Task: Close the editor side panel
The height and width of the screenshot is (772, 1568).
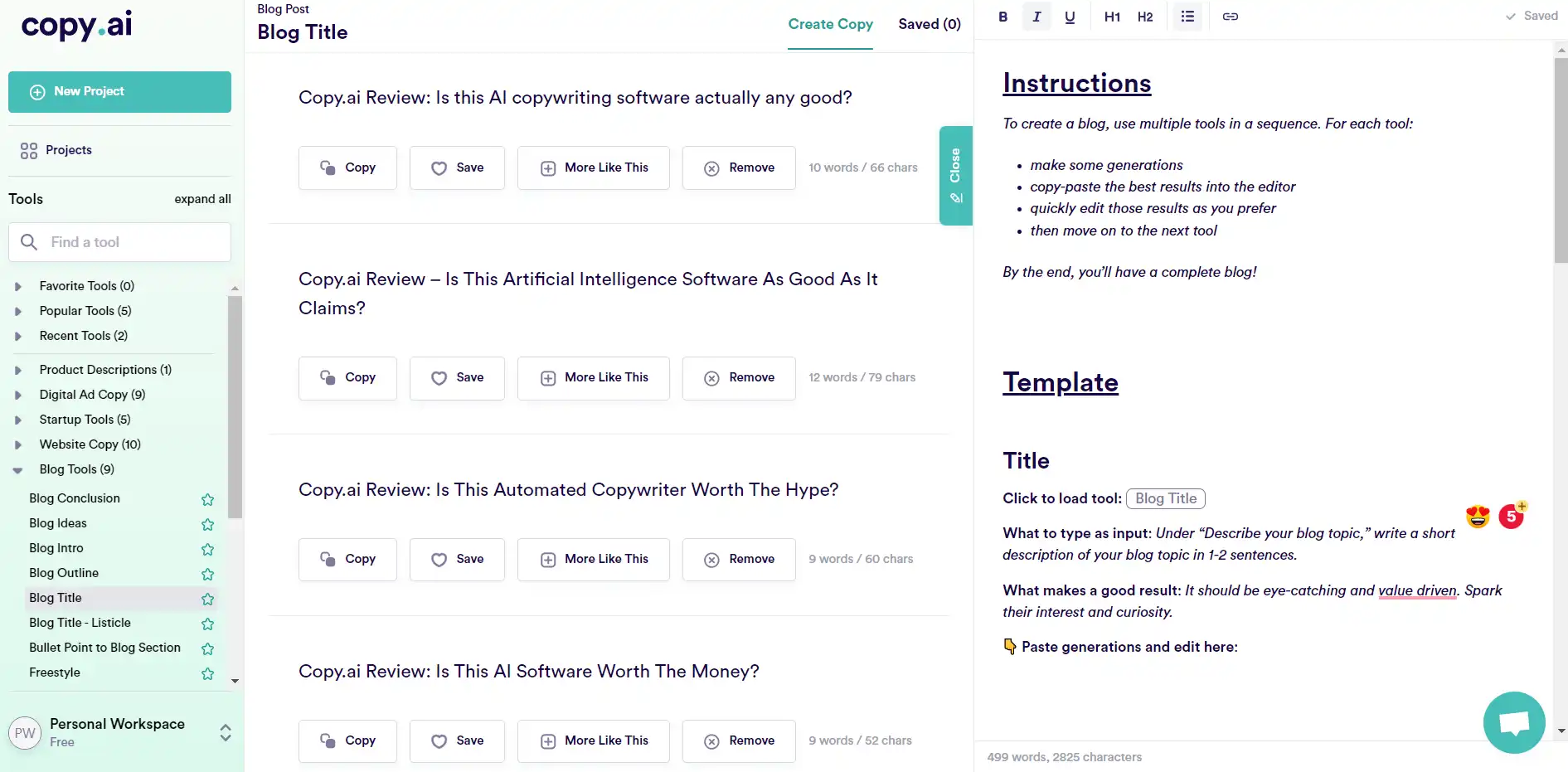Action: [955, 175]
